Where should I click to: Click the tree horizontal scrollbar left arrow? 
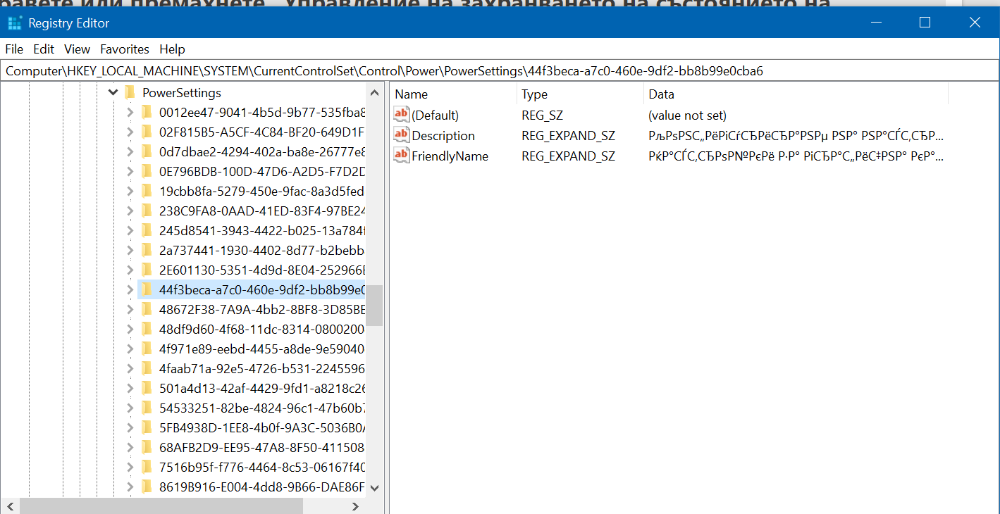(x=10, y=506)
